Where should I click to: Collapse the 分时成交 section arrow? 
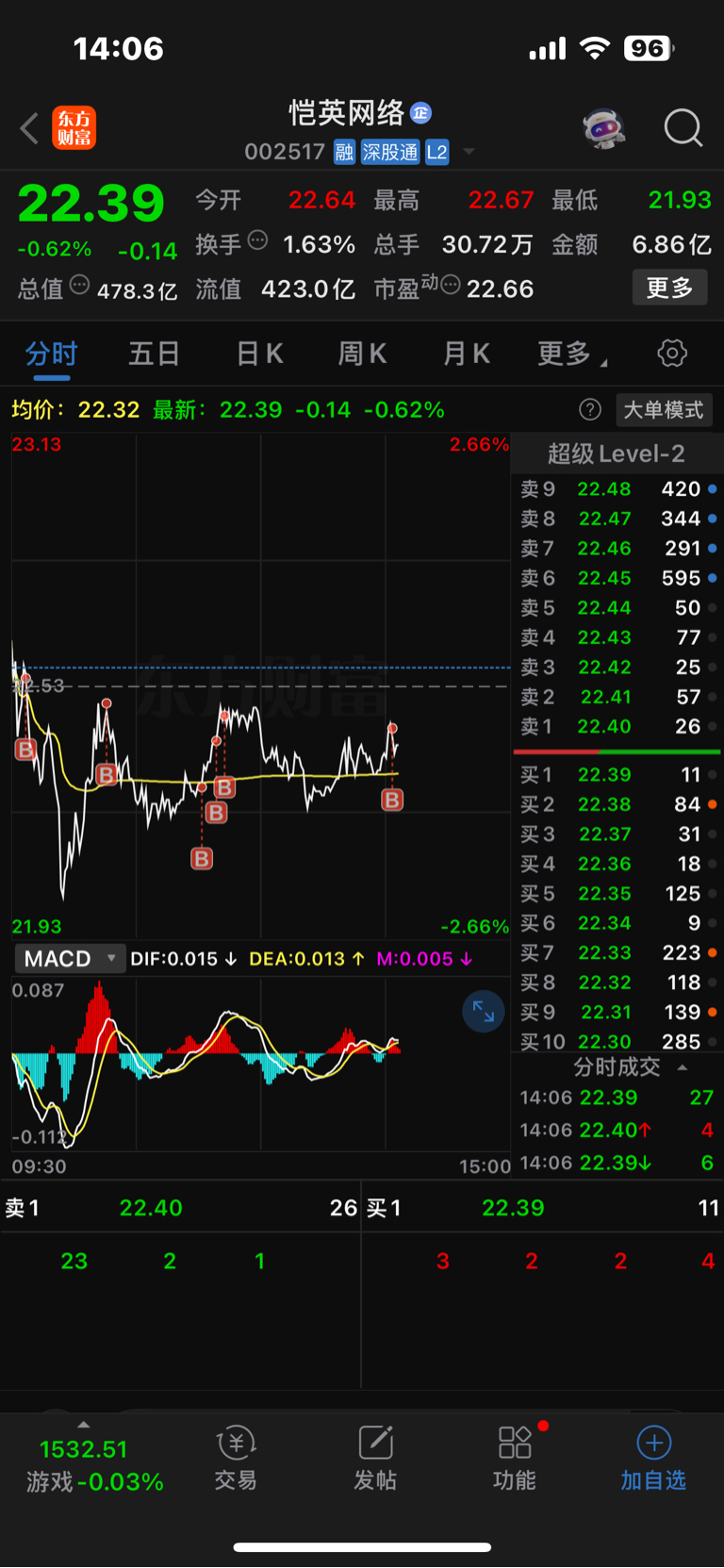pos(683,1068)
